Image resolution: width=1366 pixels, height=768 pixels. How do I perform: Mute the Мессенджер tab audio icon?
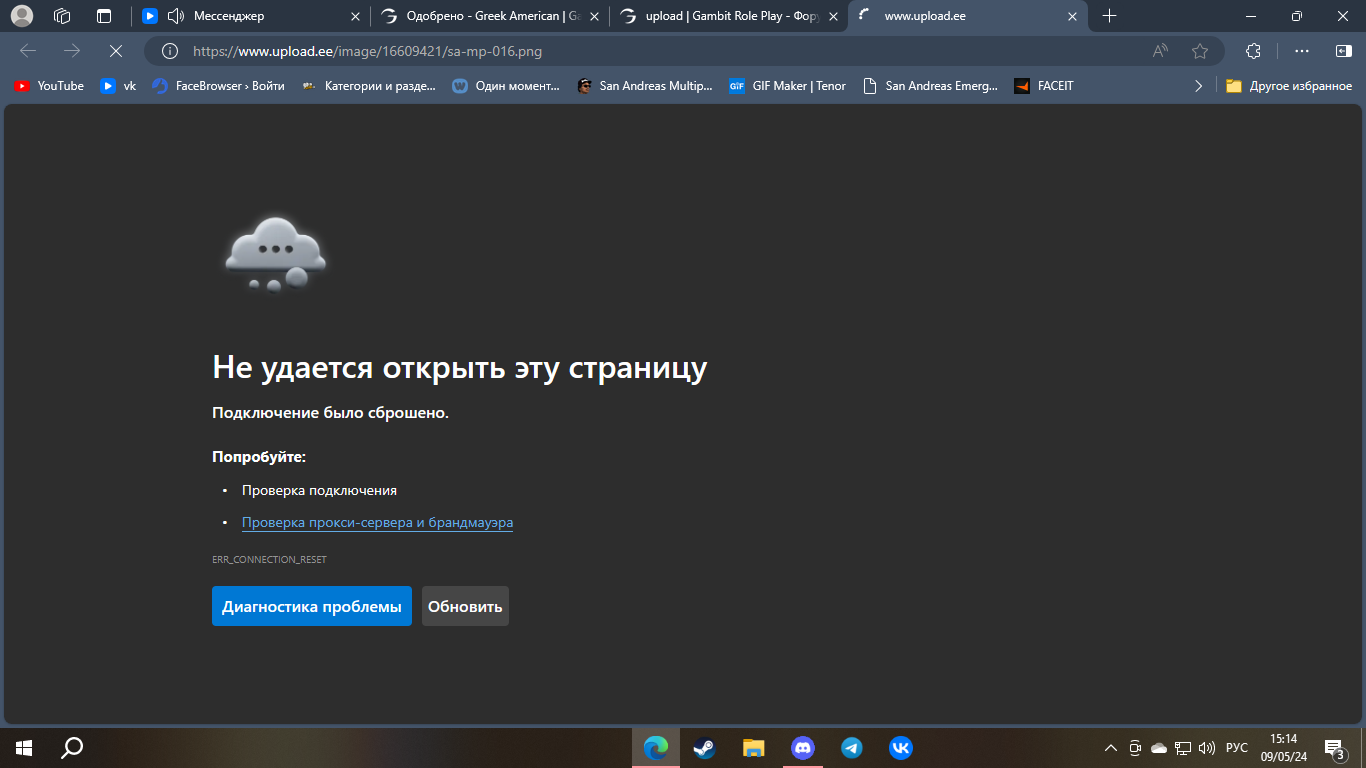[x=176, y=16]
